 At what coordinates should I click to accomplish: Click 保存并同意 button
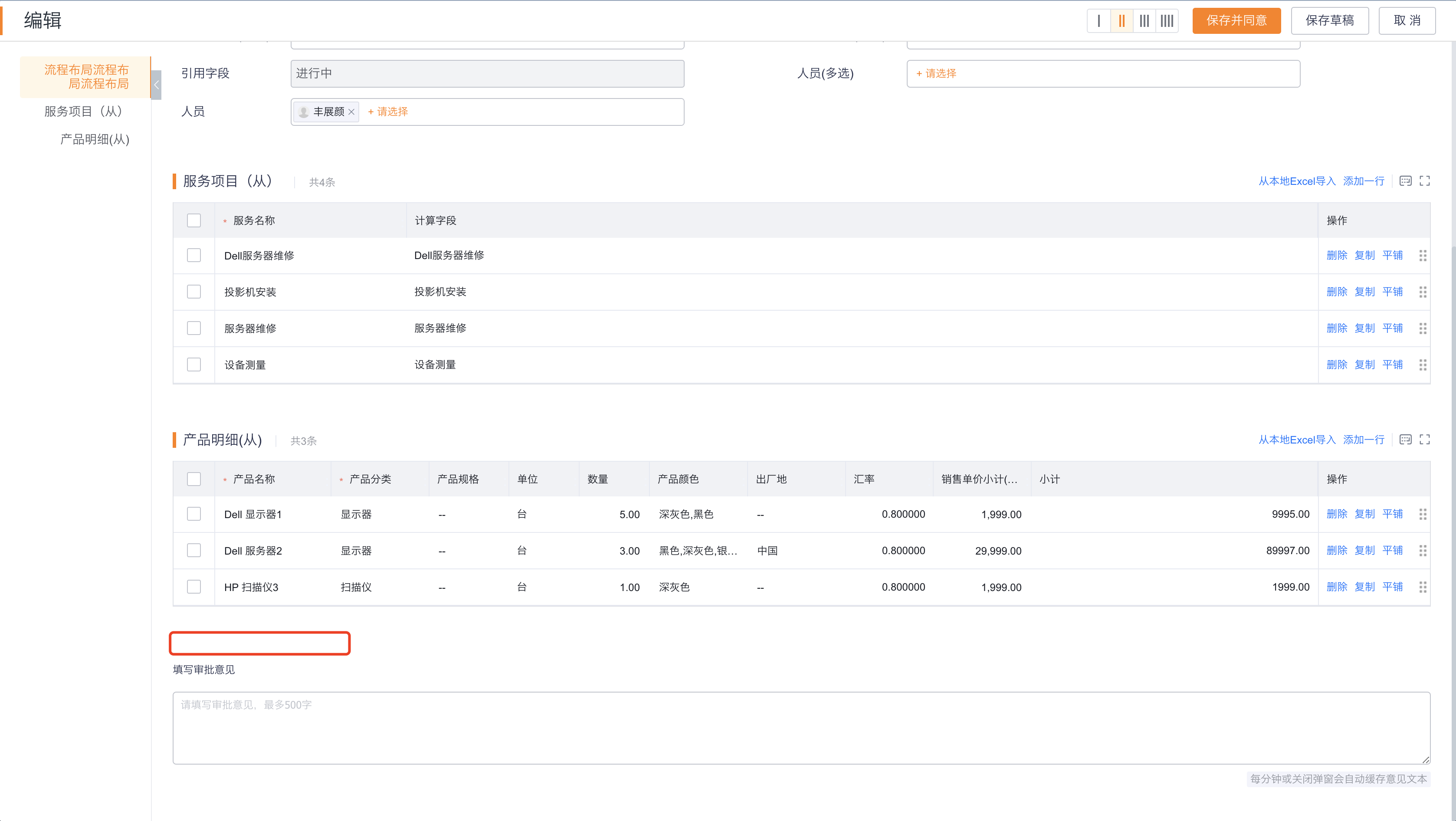click(x=1236, y=21)
